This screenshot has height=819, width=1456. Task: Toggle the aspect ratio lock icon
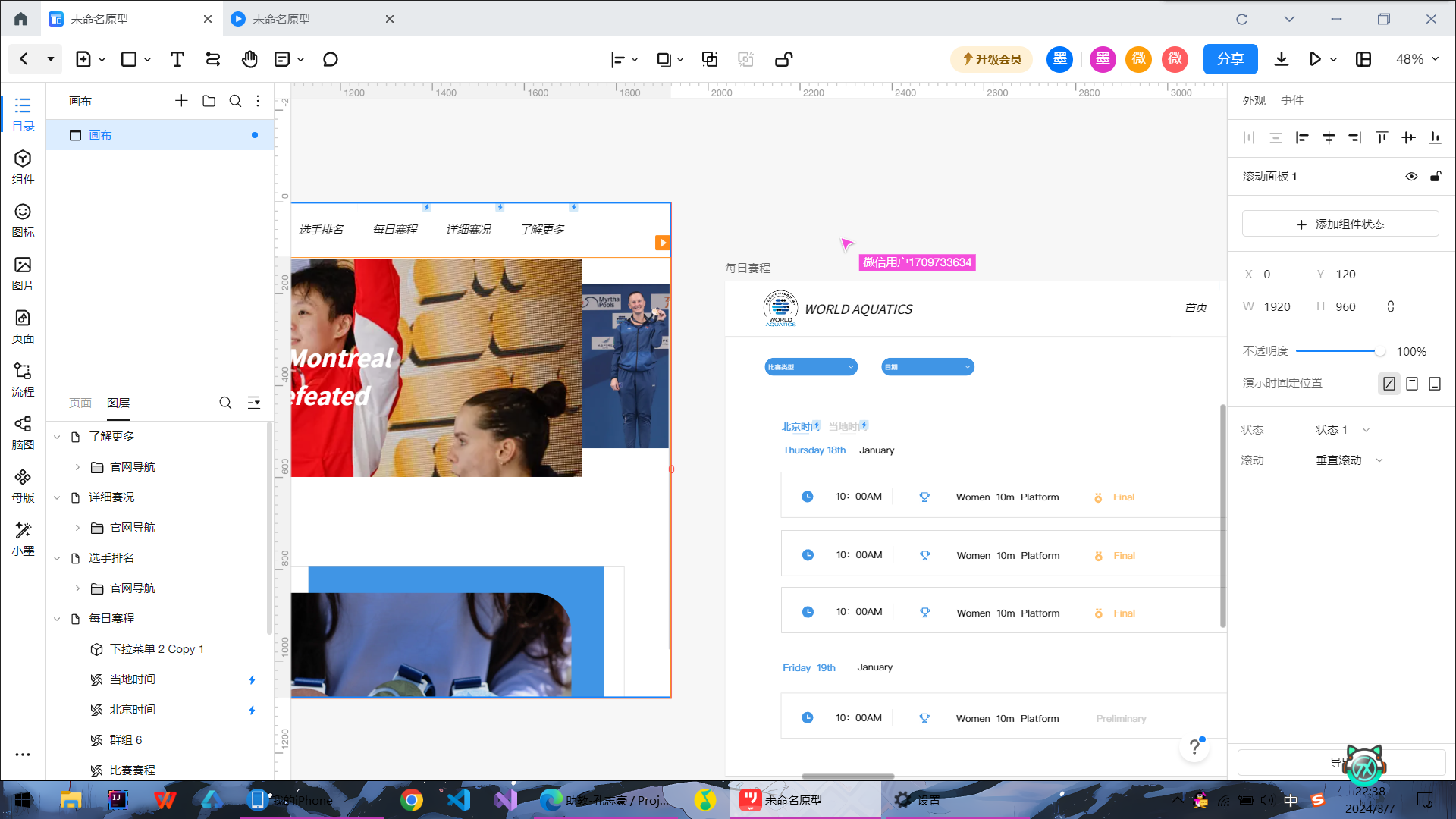1391,306
